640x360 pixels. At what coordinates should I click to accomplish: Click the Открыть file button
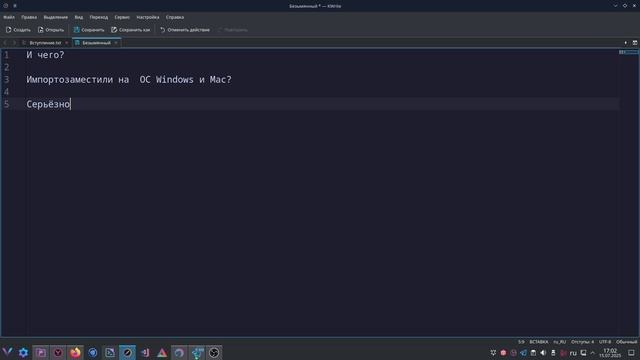[51, 30]
